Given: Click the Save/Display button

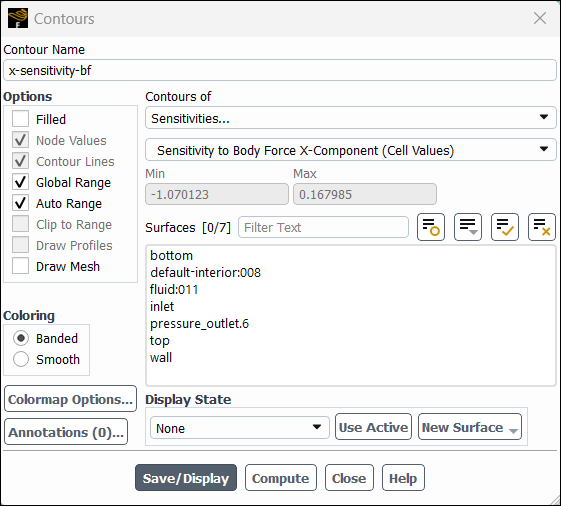Looking at the screenshot, I should 186,478.
